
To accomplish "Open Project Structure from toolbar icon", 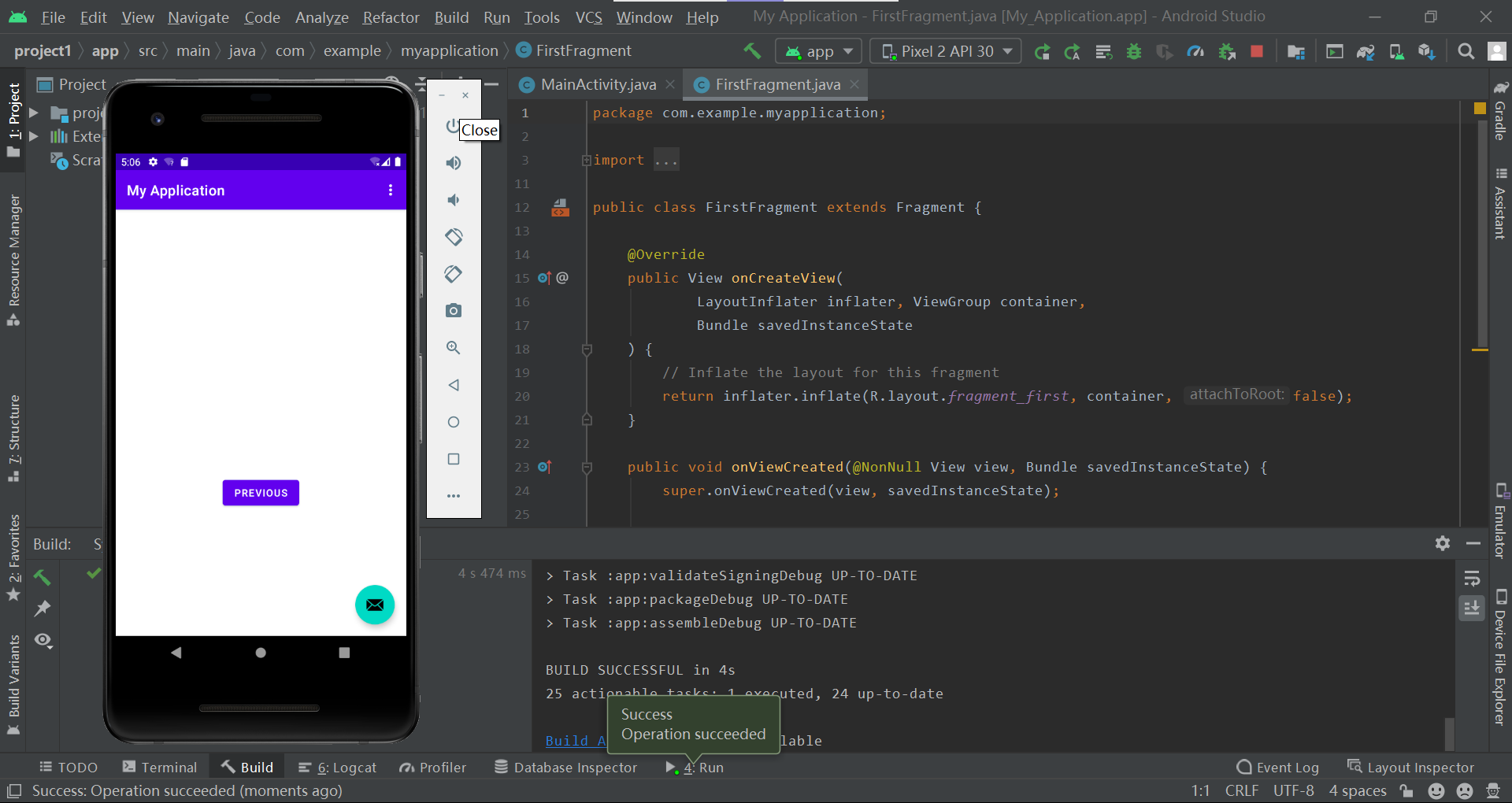I will point(1295,51).
